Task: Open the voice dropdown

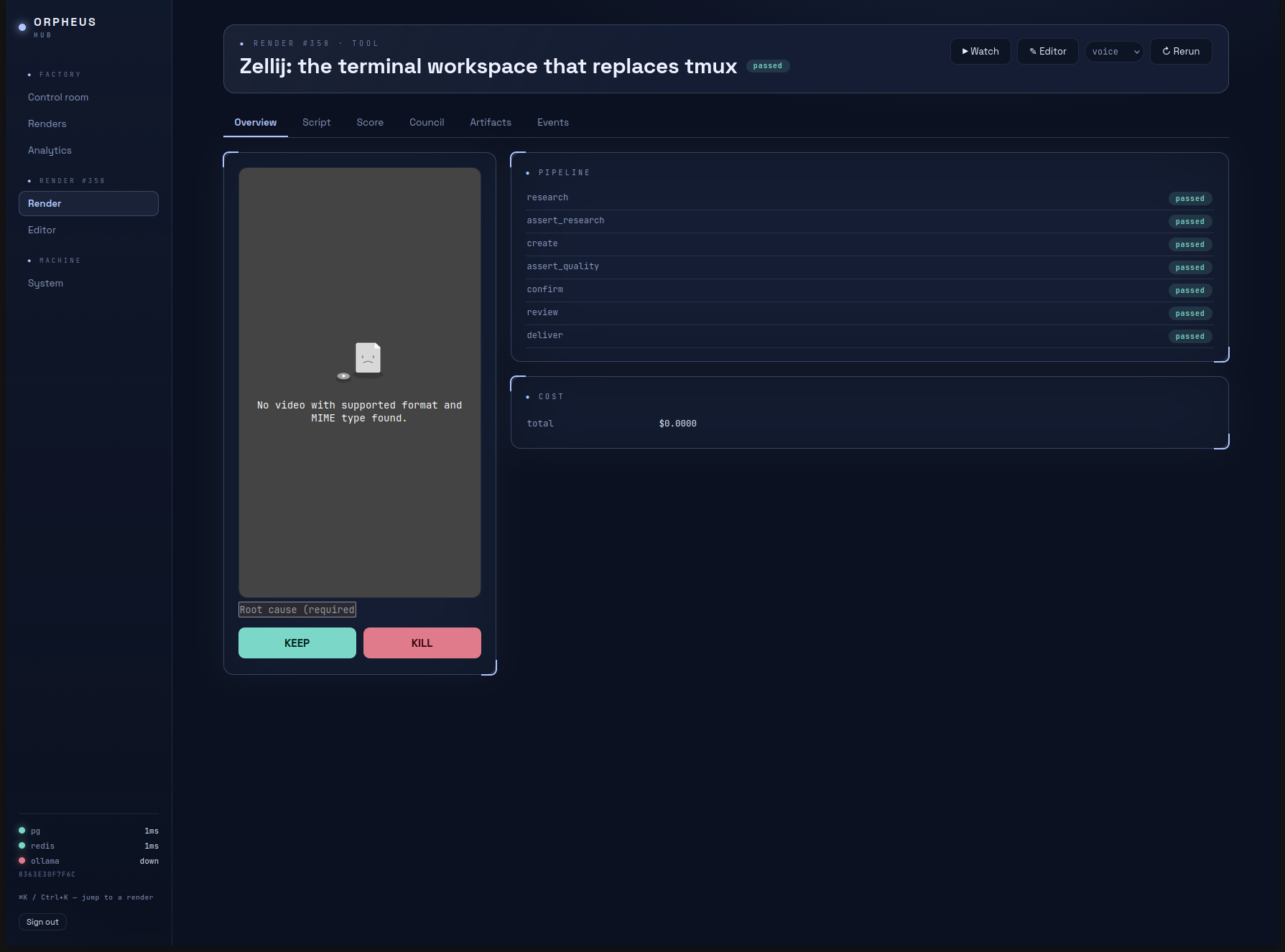Action: pos(1114,52)
